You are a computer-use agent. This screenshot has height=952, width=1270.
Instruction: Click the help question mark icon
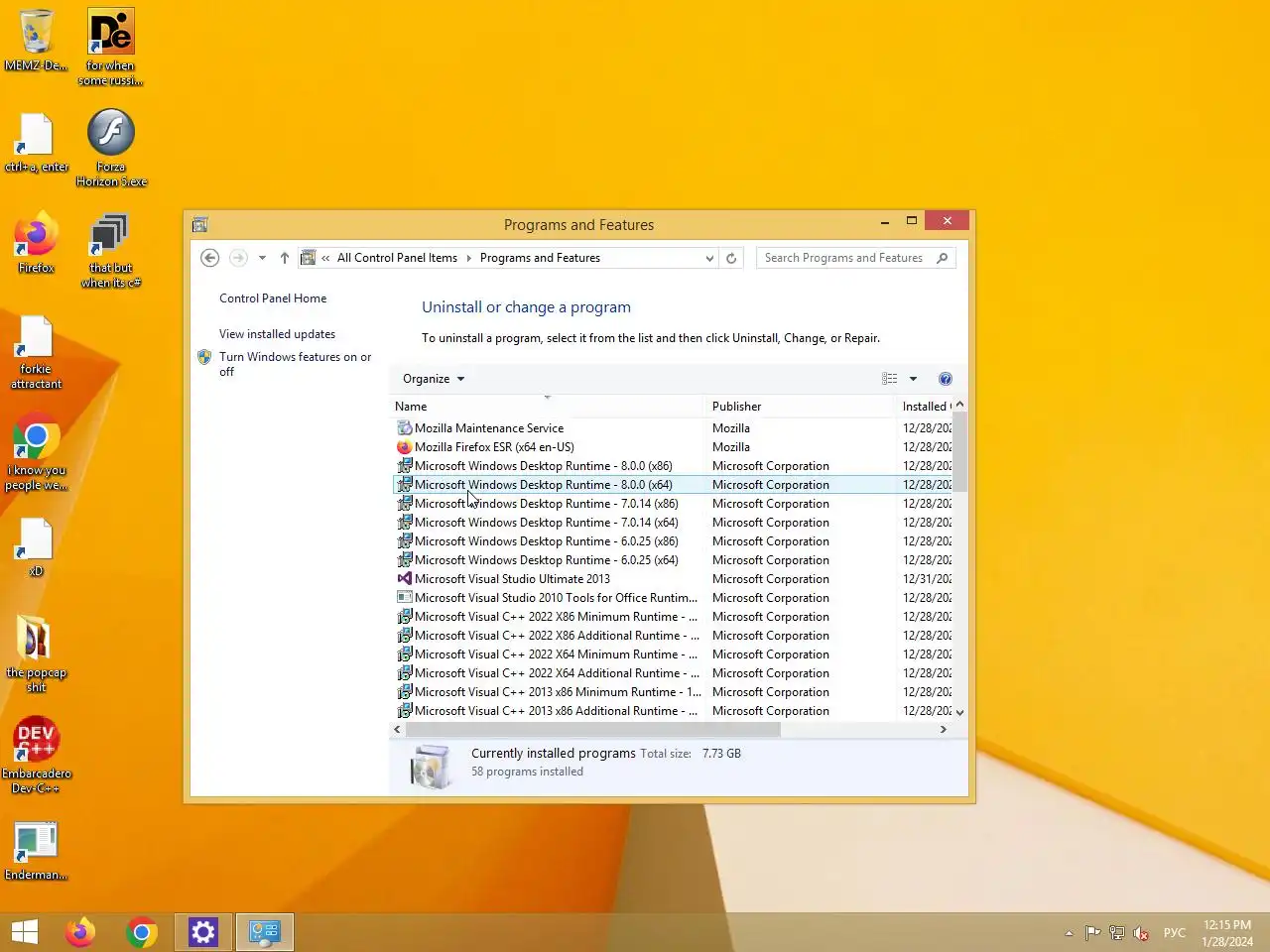tap(946, 379)
